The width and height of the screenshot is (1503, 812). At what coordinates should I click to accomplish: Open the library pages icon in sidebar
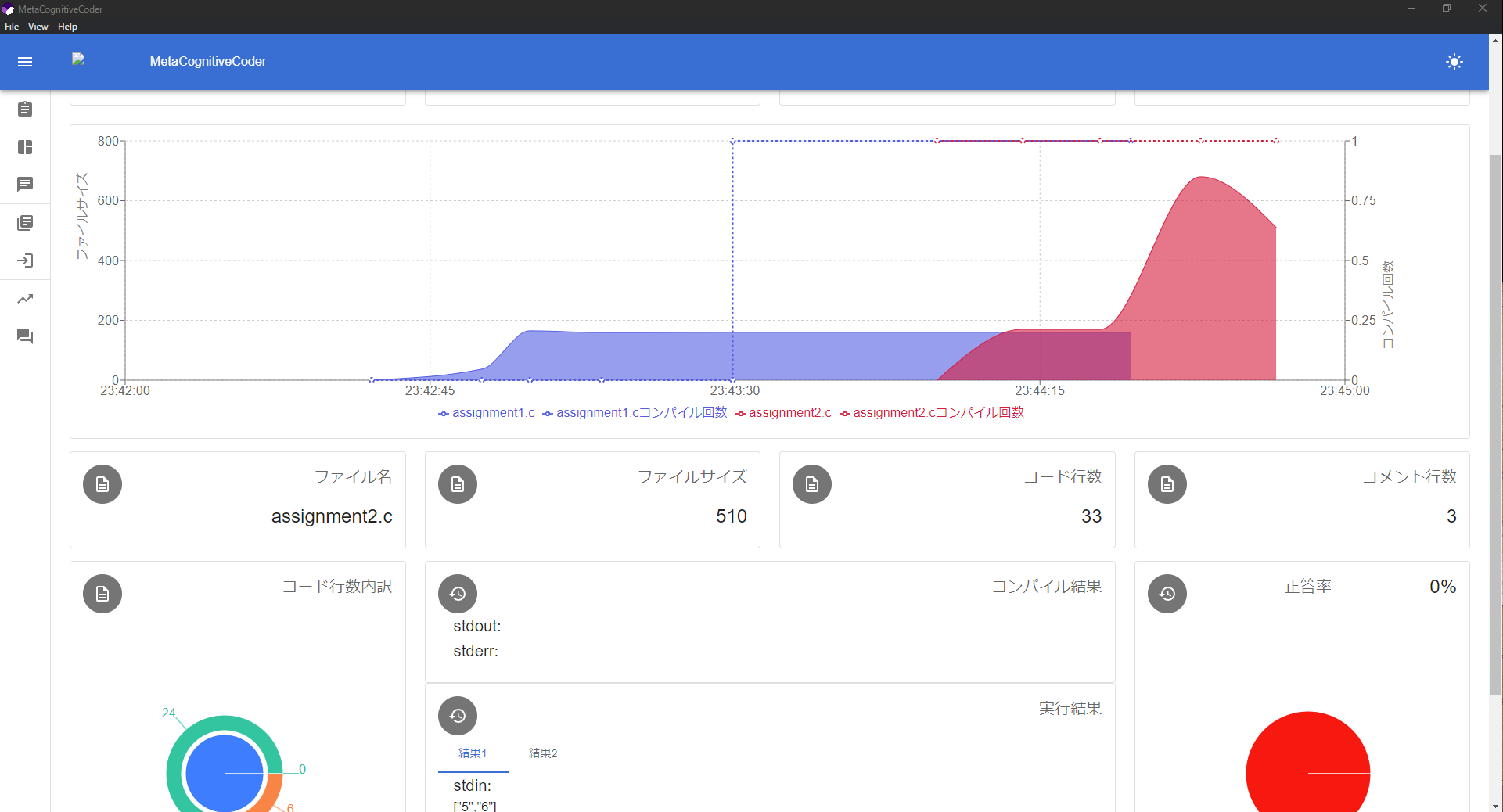tap(25, 224)
